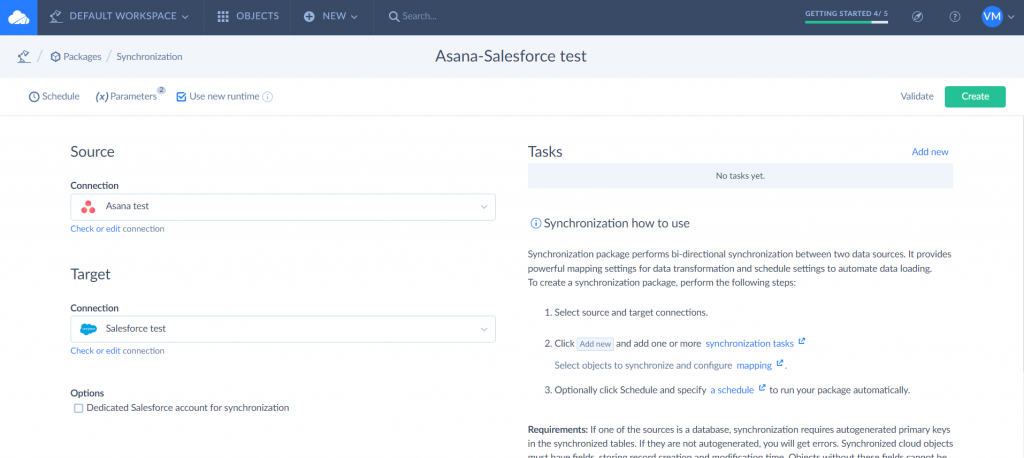Viewport: 1024px width, 458px height.
Task: Click the Skyvia cloud logo
Action: (19, 17)
